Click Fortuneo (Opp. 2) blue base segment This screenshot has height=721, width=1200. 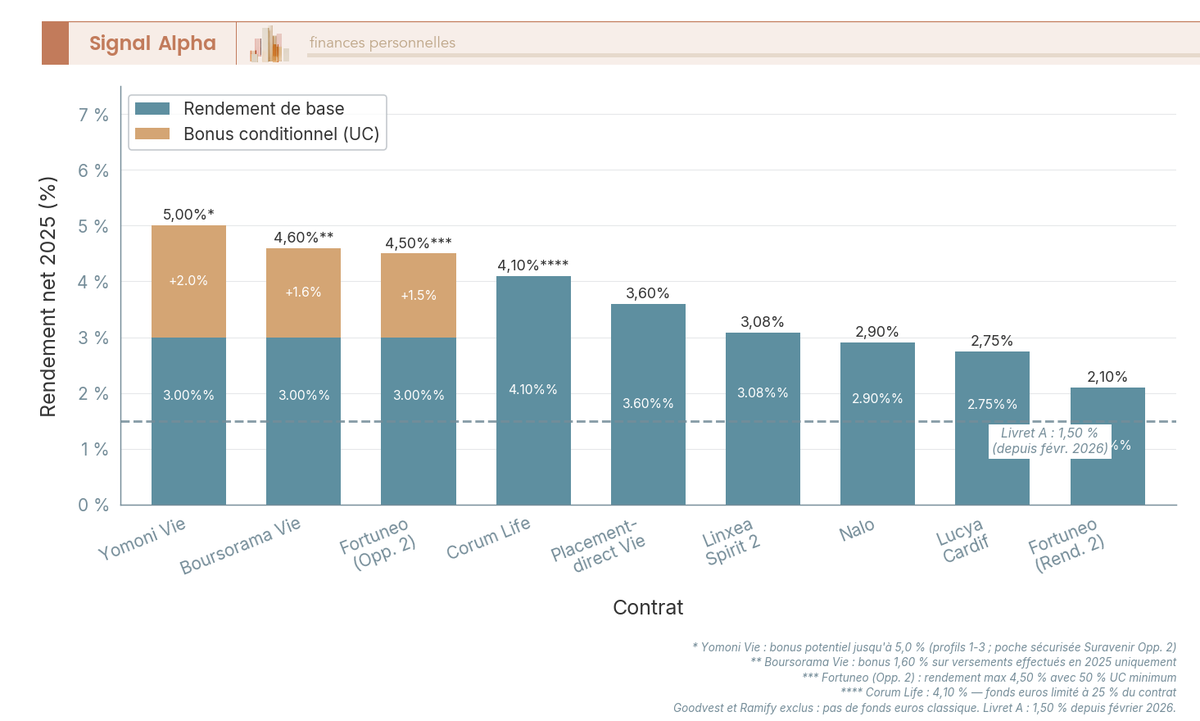[x=418, y=420]
